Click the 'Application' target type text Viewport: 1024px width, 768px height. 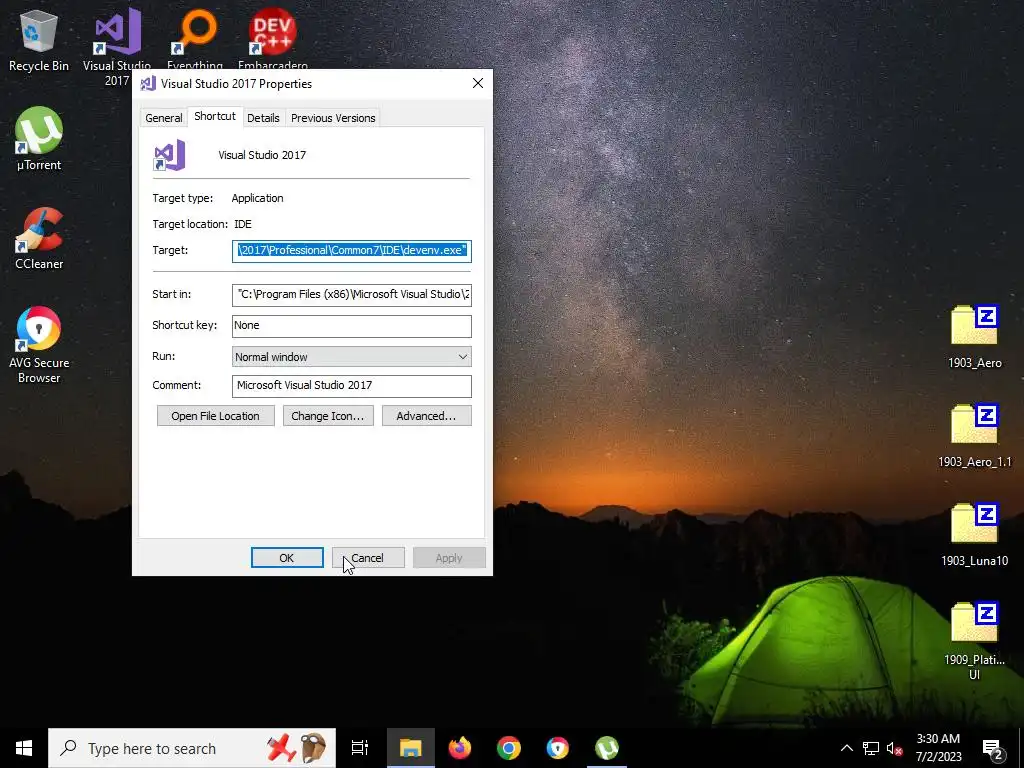point(257,199)
